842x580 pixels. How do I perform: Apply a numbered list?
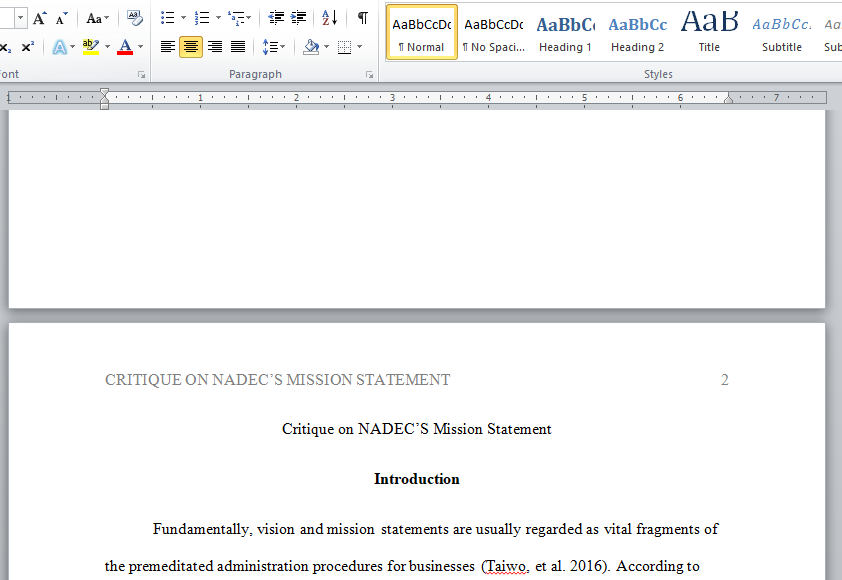tap(202, 18)
